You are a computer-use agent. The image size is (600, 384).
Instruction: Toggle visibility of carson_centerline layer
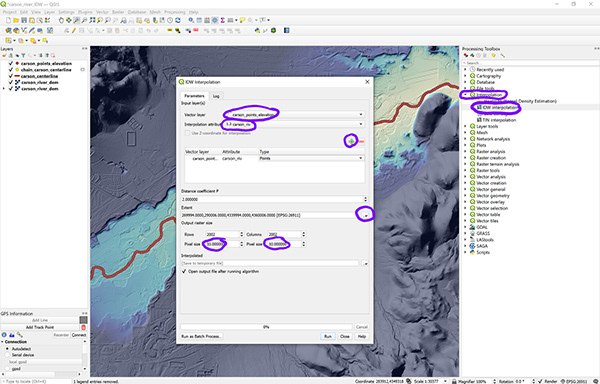point(11,76)
